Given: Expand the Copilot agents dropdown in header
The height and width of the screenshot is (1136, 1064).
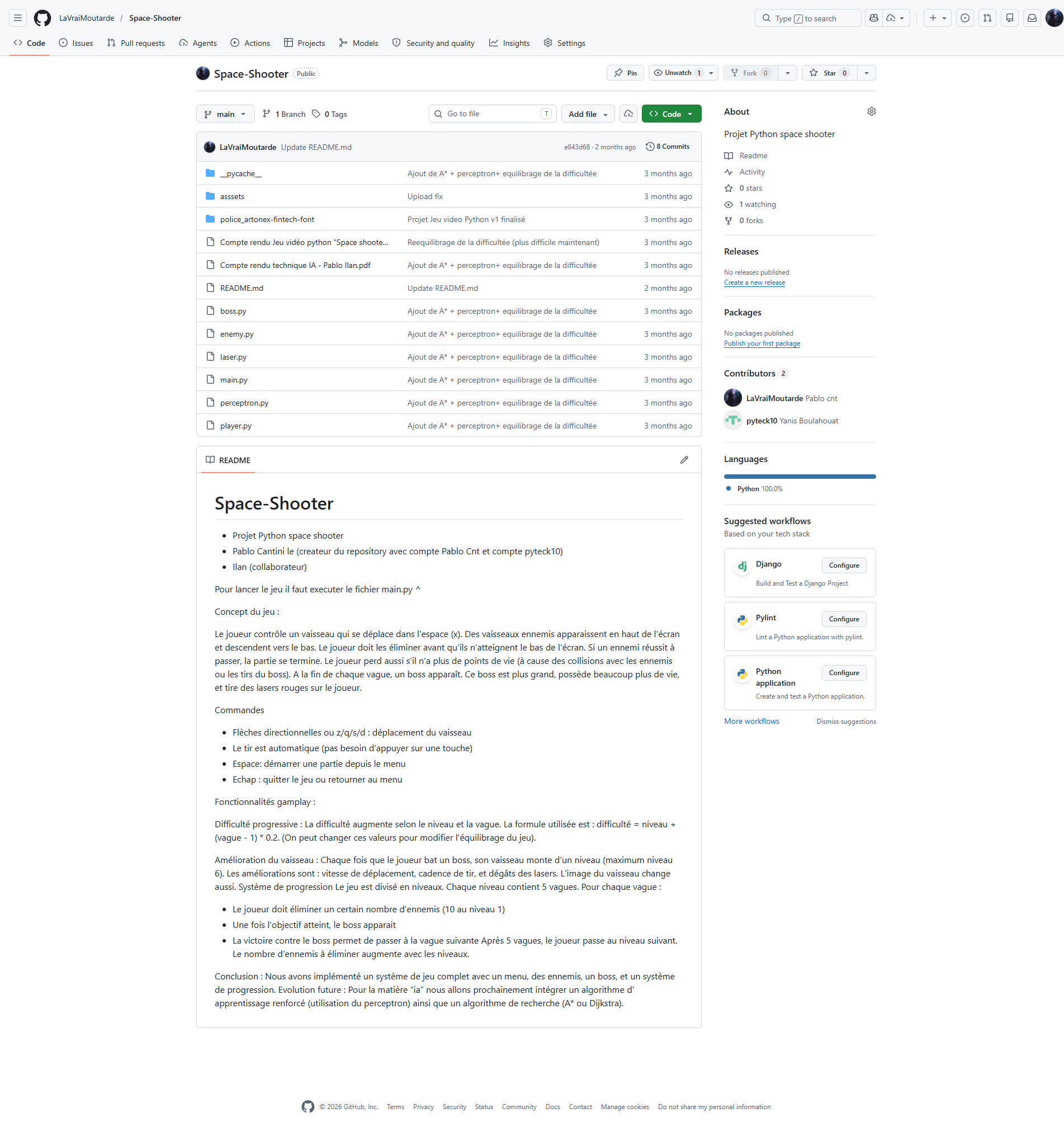Looking at the screenshot, I should (896, 18).
